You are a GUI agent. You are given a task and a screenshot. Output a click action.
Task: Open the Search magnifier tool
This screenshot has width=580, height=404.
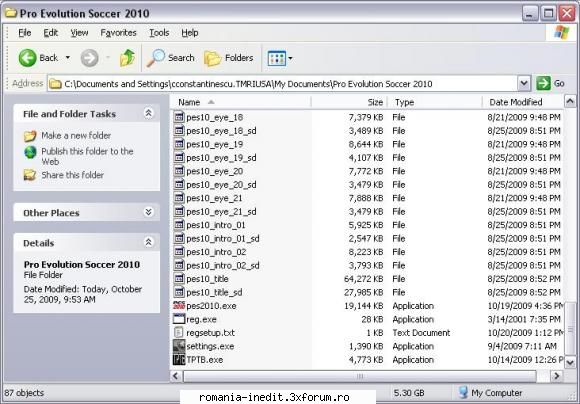point(171,58)
